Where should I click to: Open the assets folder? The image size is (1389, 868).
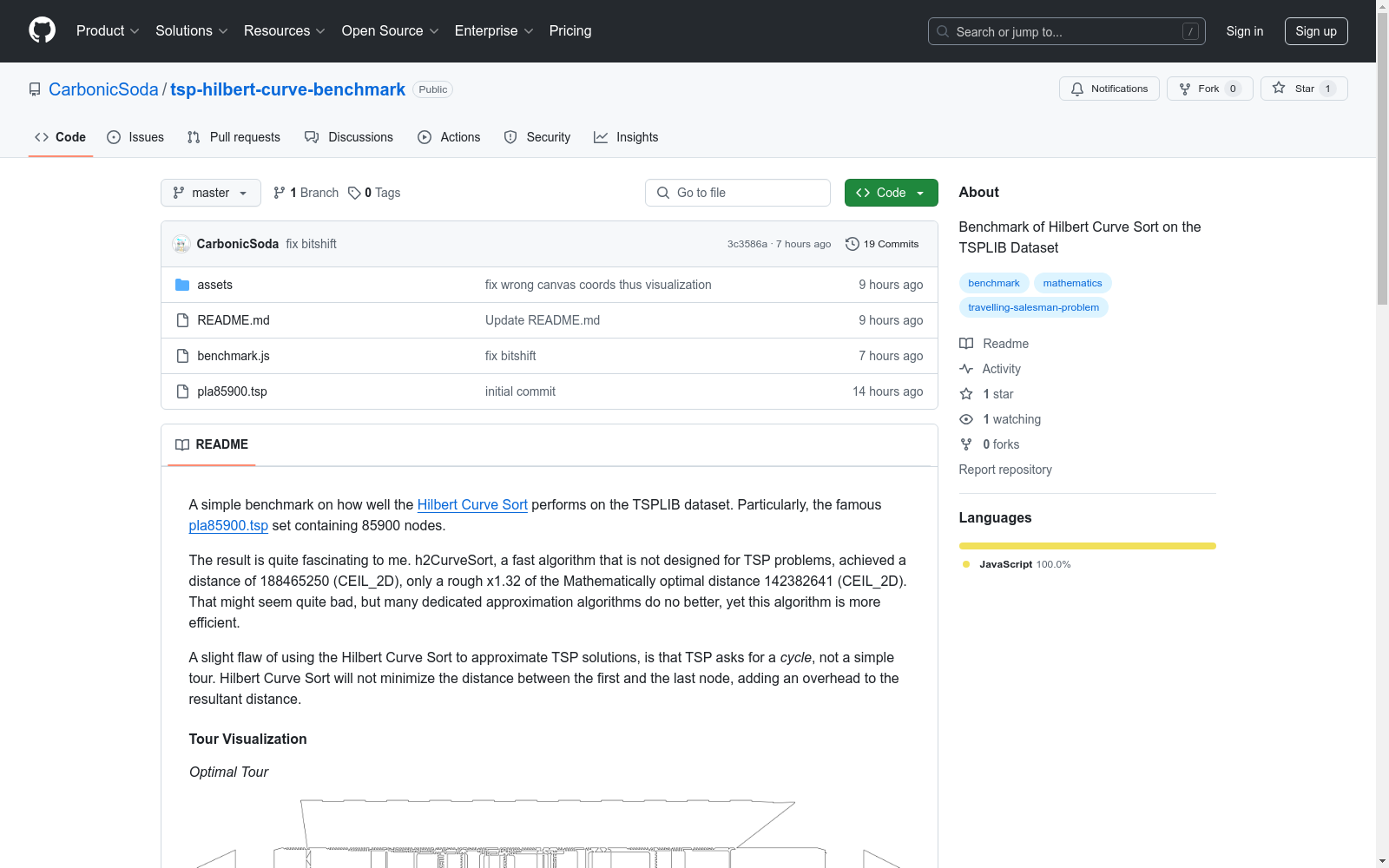click(x=214, y=285)
